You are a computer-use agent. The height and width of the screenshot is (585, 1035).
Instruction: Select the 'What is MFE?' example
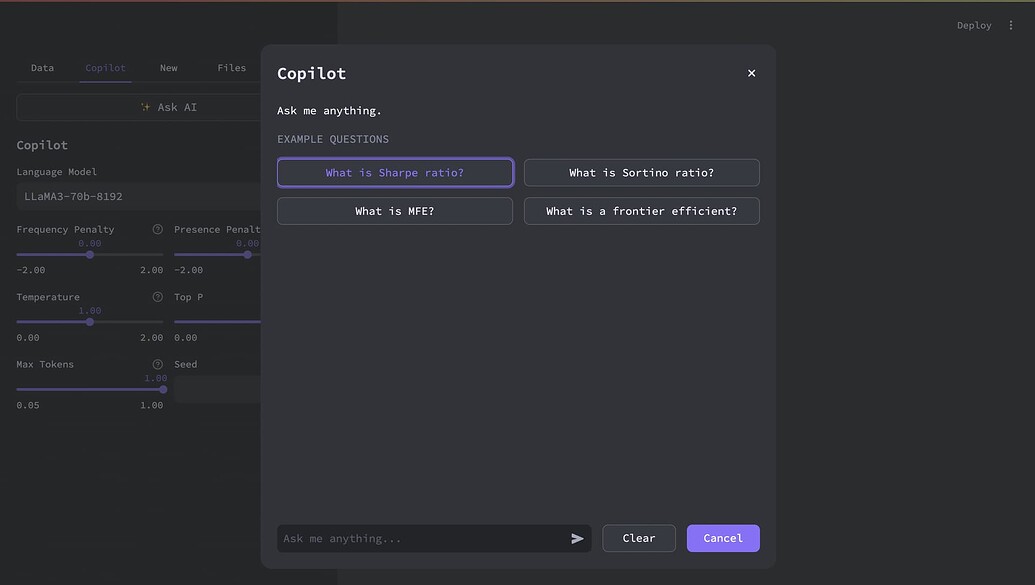coord(395,211)
